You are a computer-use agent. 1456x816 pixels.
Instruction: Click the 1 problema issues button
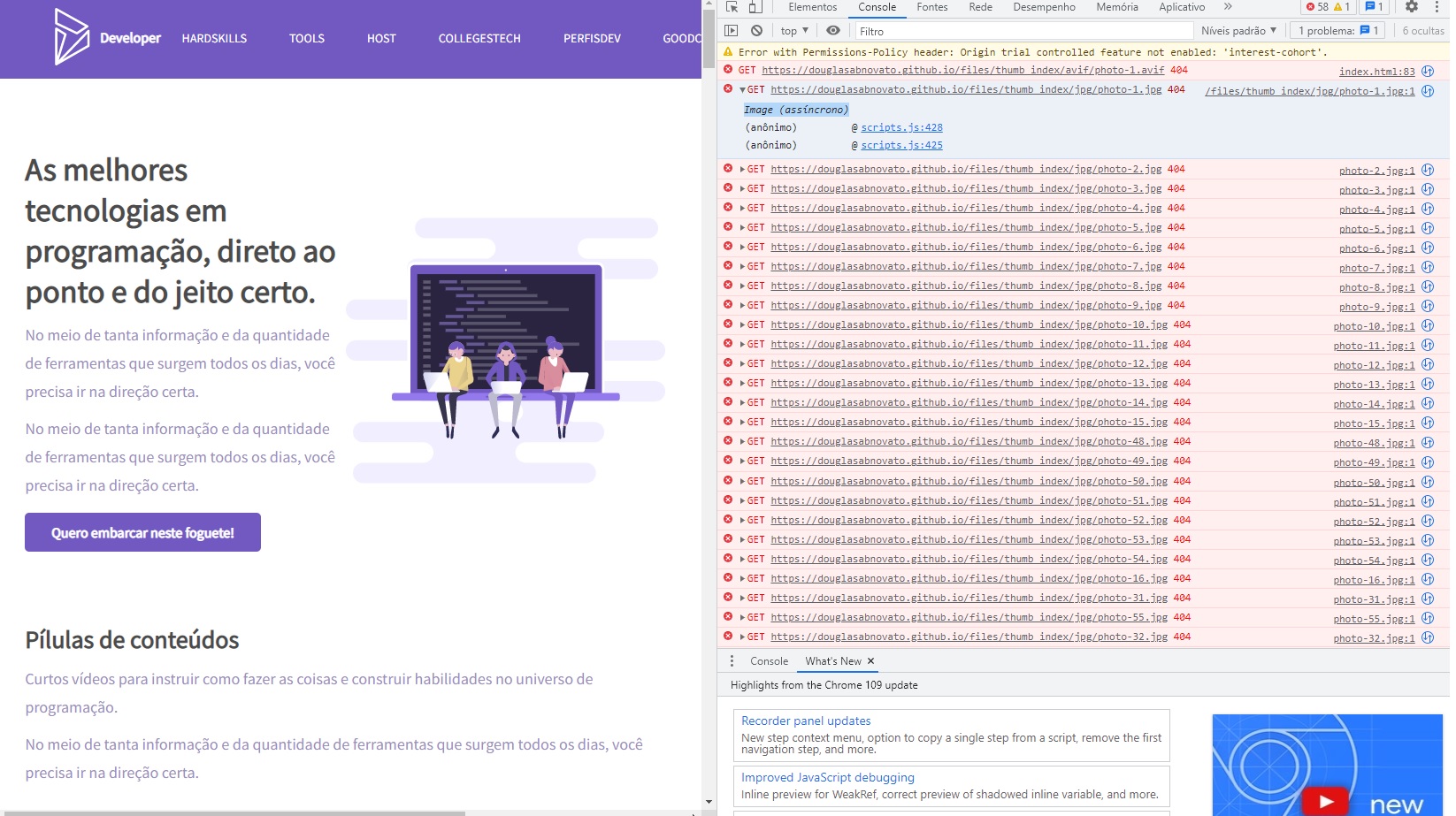click(1337, 30)
